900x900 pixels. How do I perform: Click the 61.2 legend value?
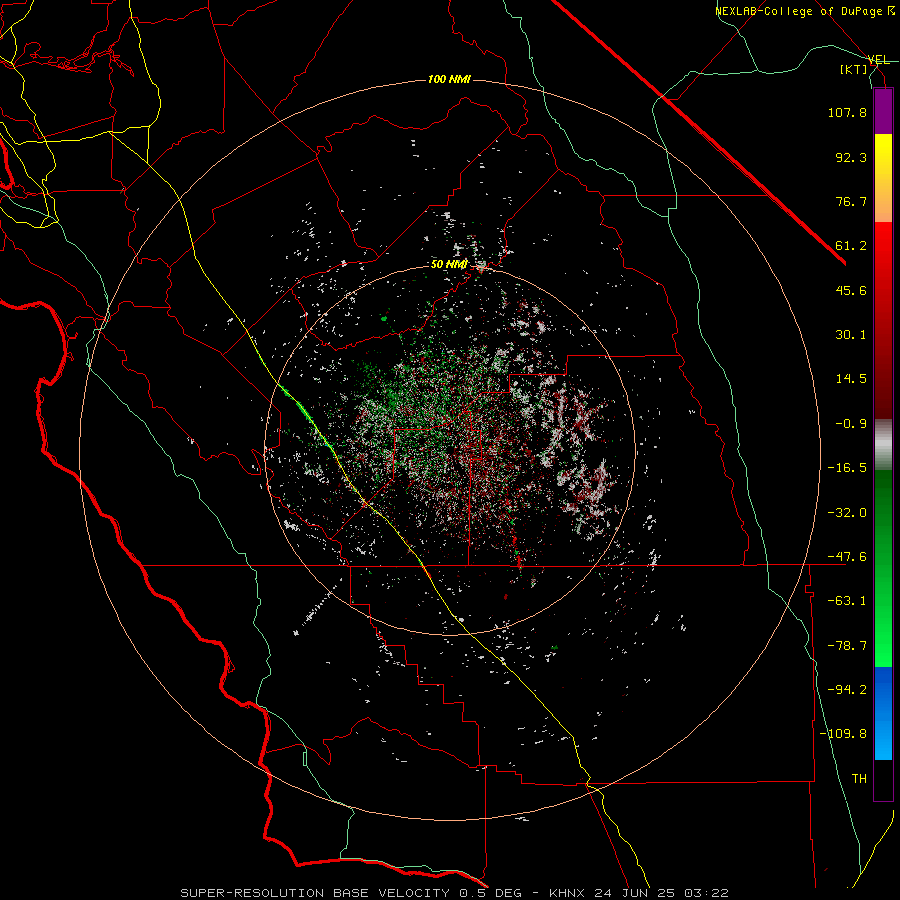click(x=851, y=246)
